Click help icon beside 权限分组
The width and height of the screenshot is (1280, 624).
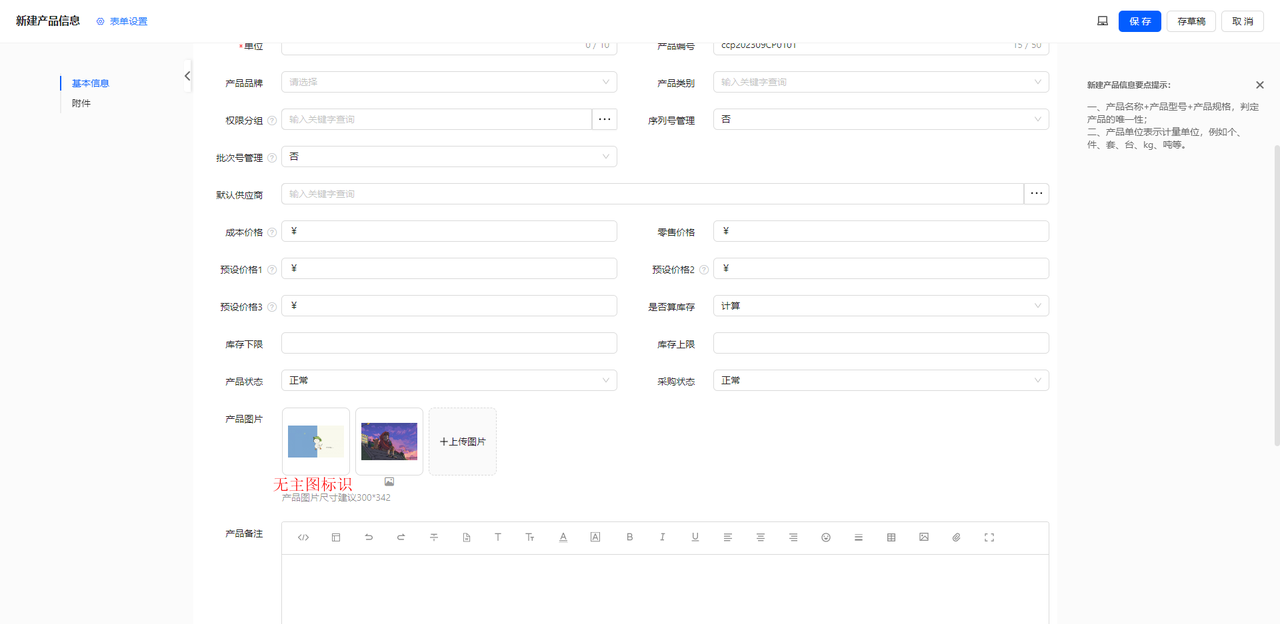(x=272, y=121)
